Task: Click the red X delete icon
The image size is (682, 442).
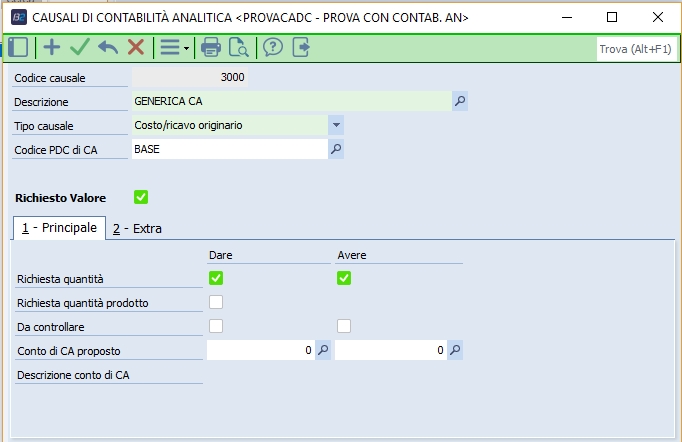Action: click(x=136, y=47)
